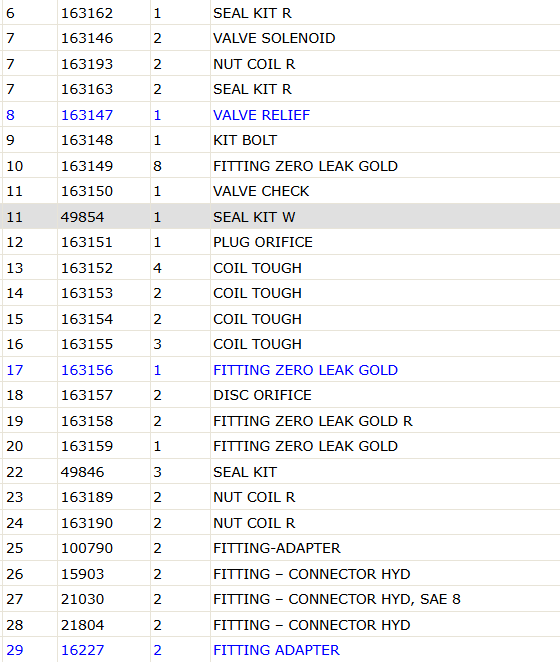This screenshot has width=560, height=662.
Task: Select the KIT BOLT row
Action: [281, 140]
